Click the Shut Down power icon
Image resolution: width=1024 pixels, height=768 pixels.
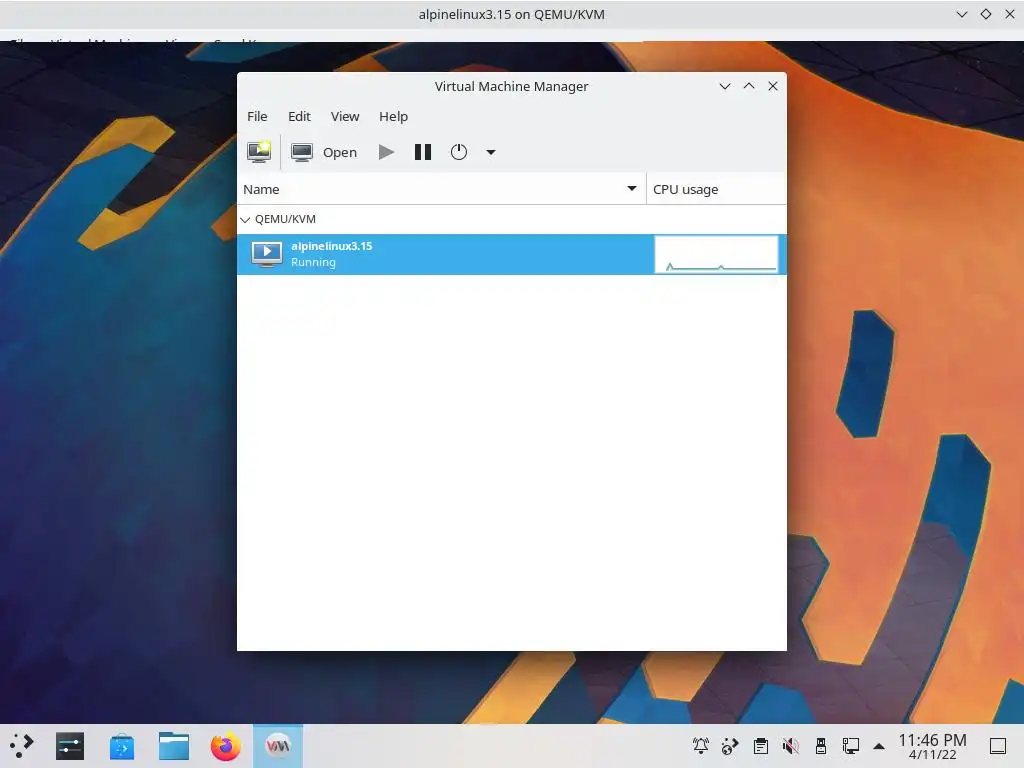458,152
